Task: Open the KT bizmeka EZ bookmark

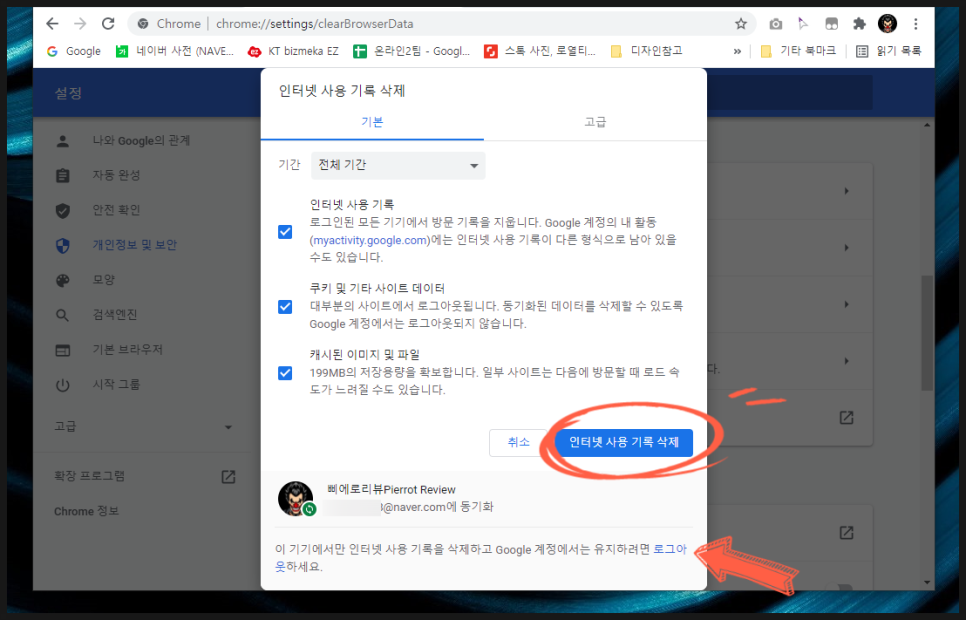Action: click(x=293, y=51)
